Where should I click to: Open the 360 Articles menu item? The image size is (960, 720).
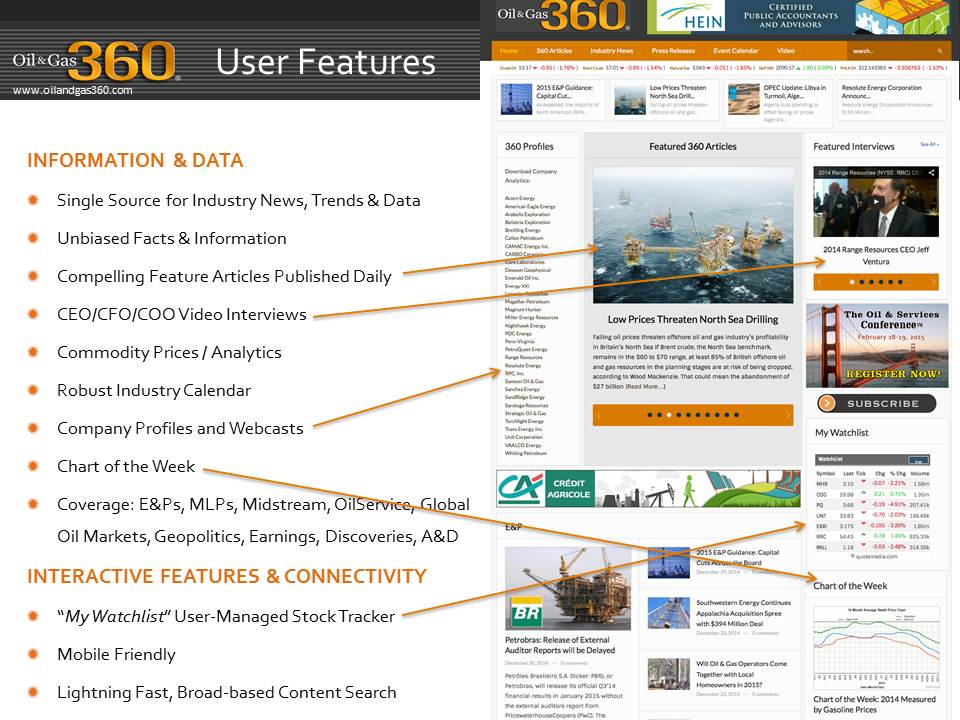click(554, 50)
